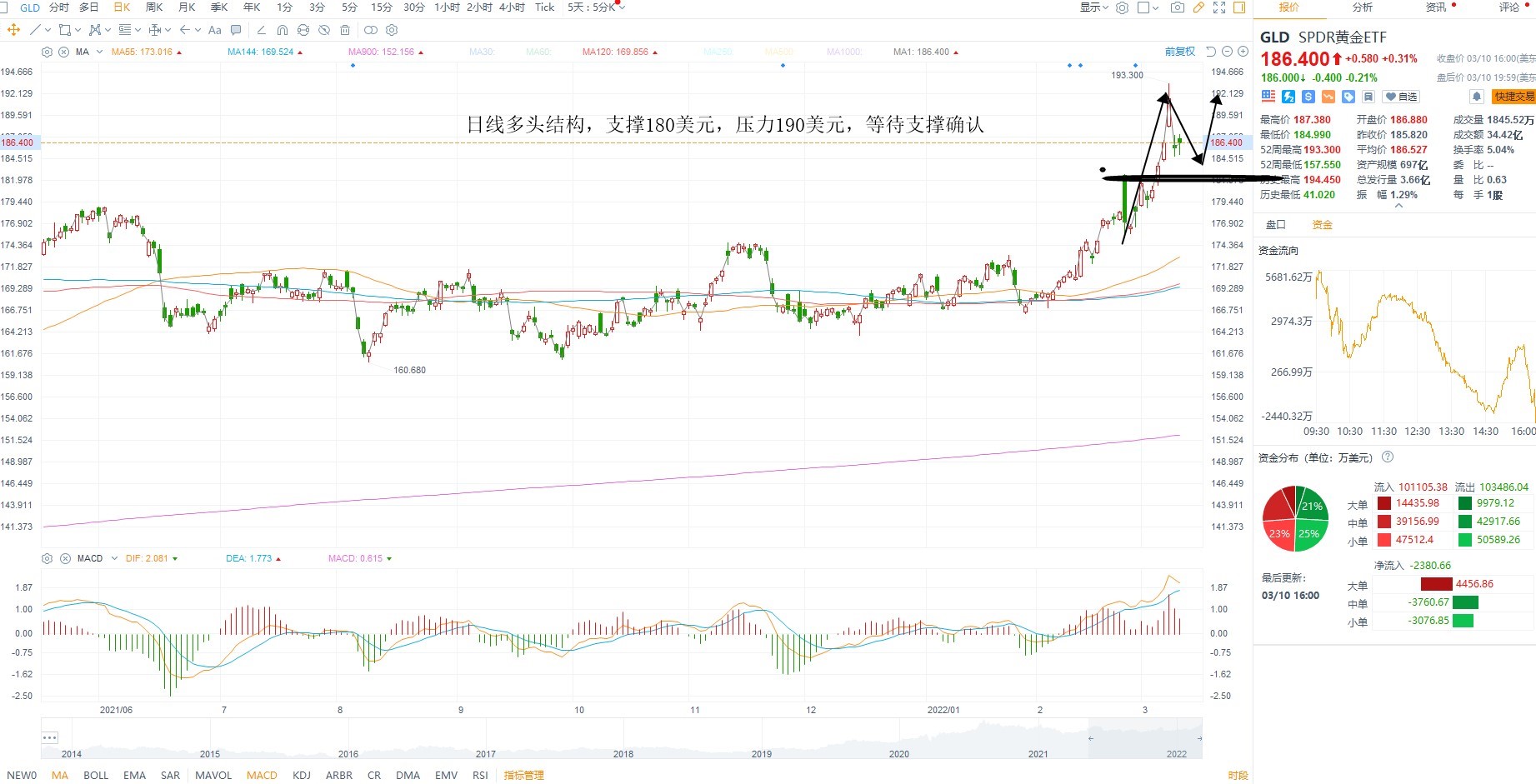
Task: Zoom in the chart with plus icon
Action: tap(1243, 52)
